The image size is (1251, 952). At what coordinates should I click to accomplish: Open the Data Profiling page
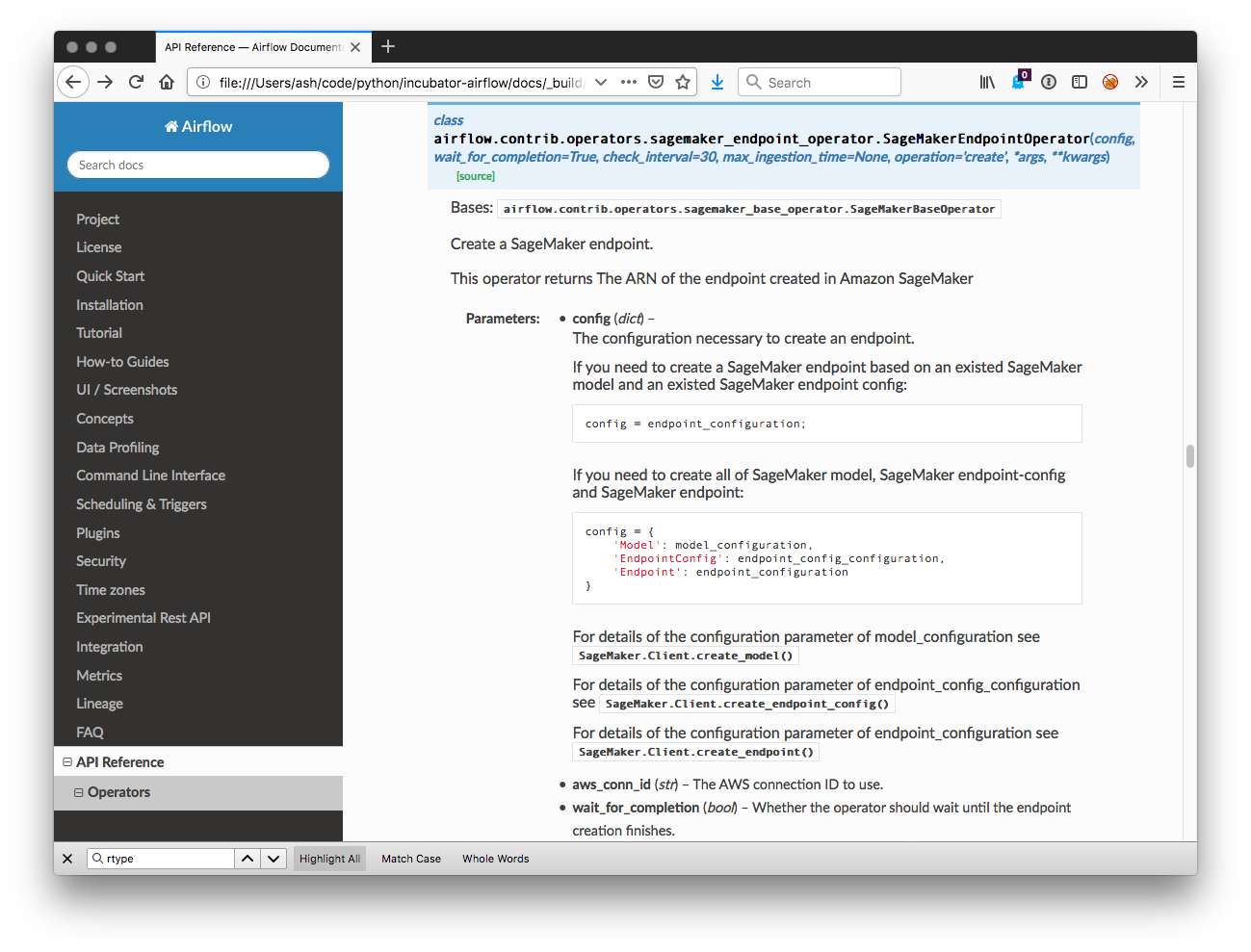coord(117,448)
